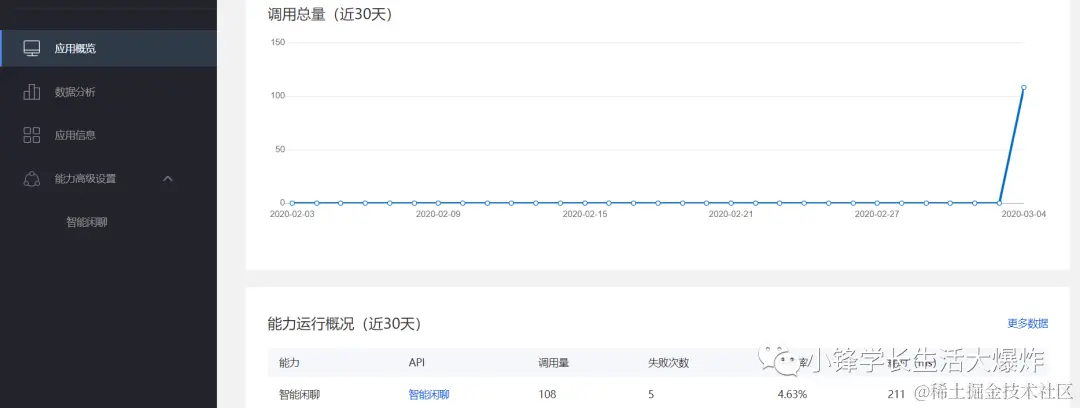Image resolution: width=1080 pixels, height=408 pixels.
Task: Select the 能力高级设置 menu label
Action: pyautogui.click(x=85, y=178)
